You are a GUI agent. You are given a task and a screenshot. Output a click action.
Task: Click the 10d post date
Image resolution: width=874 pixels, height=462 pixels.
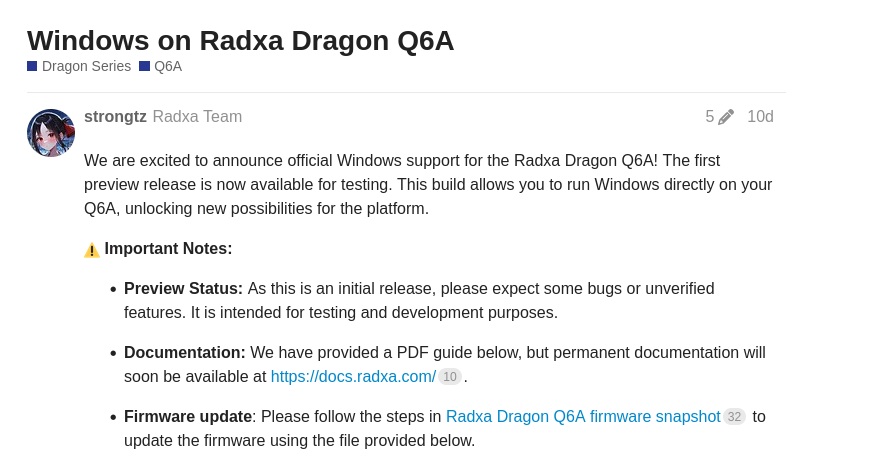[x=760, y=117]
